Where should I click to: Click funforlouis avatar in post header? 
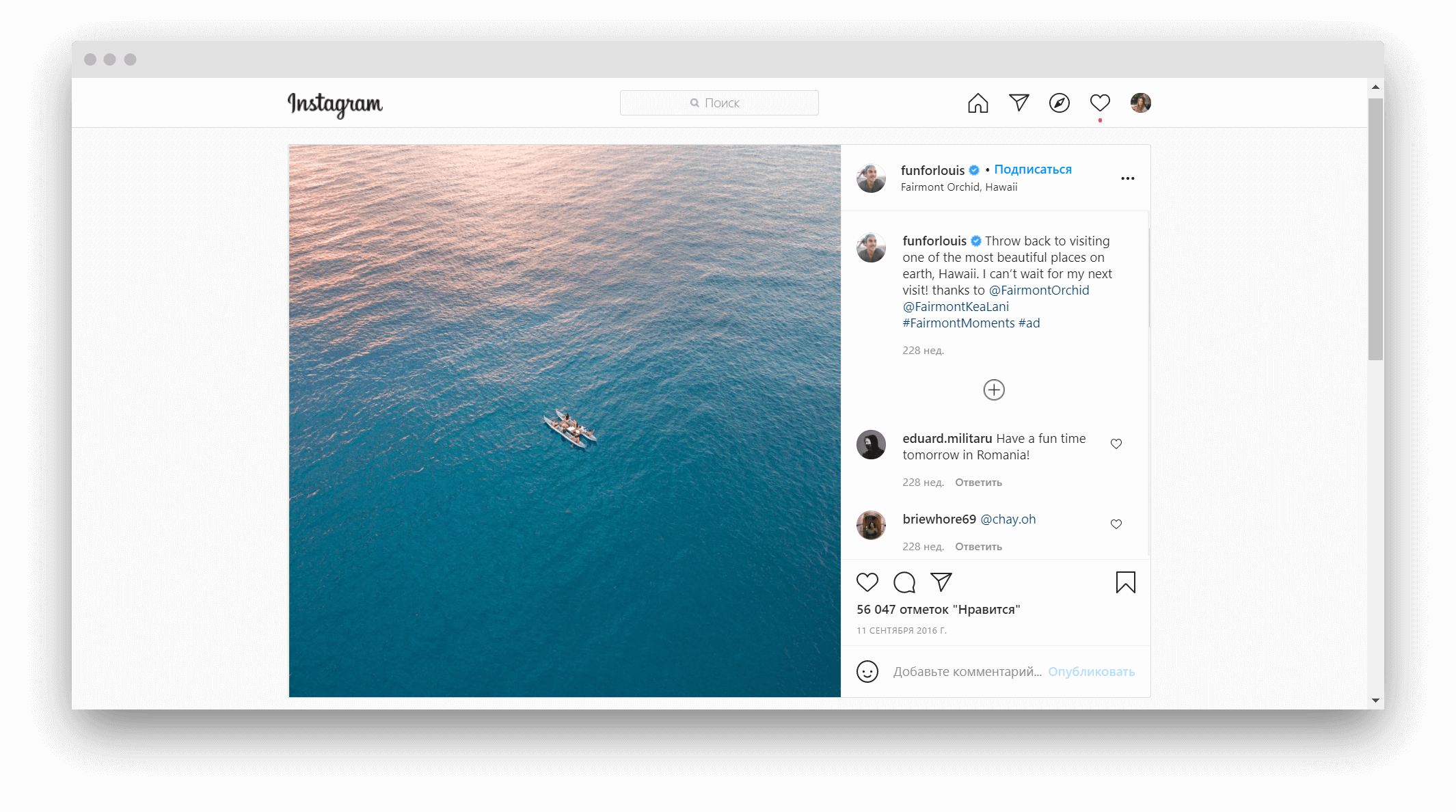pyautogui.click(x=871, y=178)
